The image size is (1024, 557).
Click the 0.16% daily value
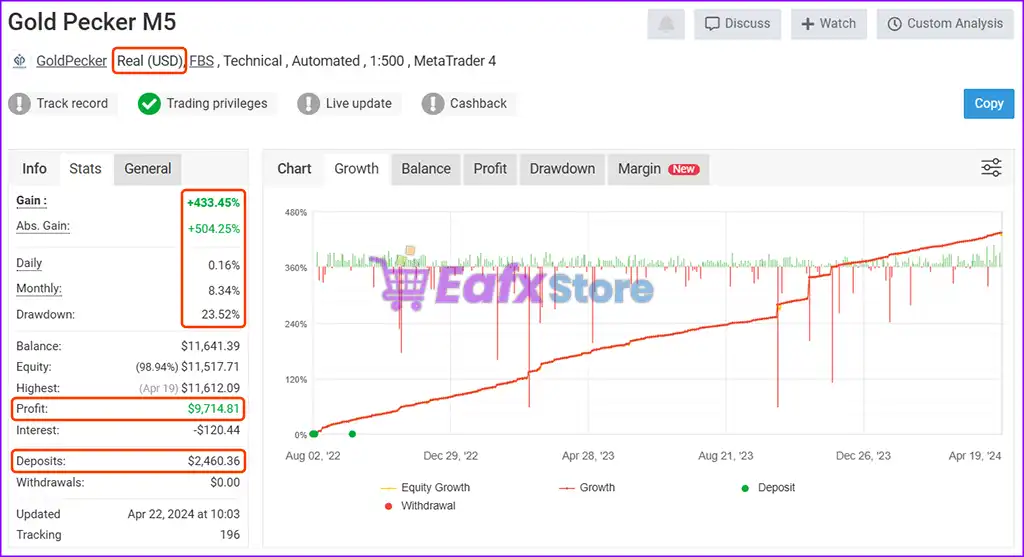pos(224,266)
